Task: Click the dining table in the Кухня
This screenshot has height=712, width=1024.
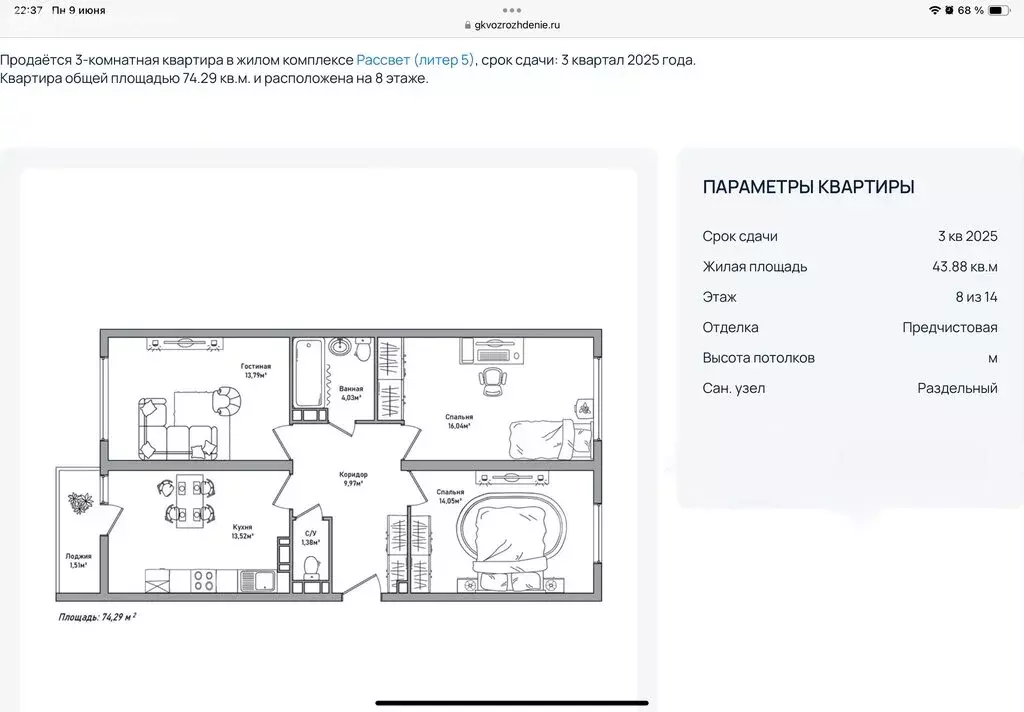Action: pyautogui.click(x=185, y=500)
